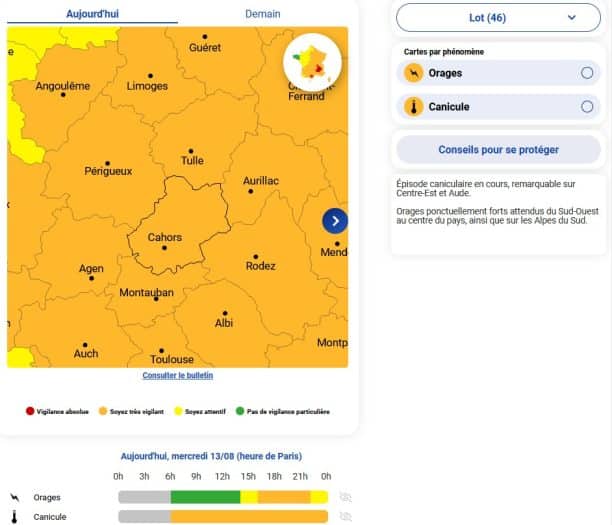612x525 pixels.
Task: Click the 12h hour label on the timeline
Action: (x=222, y=476)
